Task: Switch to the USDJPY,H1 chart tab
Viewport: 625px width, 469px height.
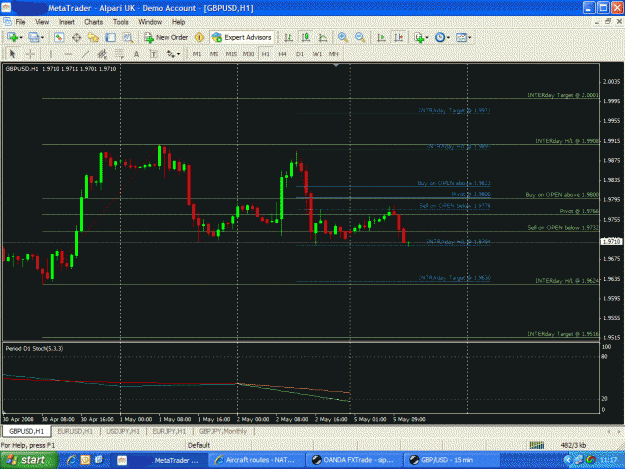Action: click(x=123, y=431)
